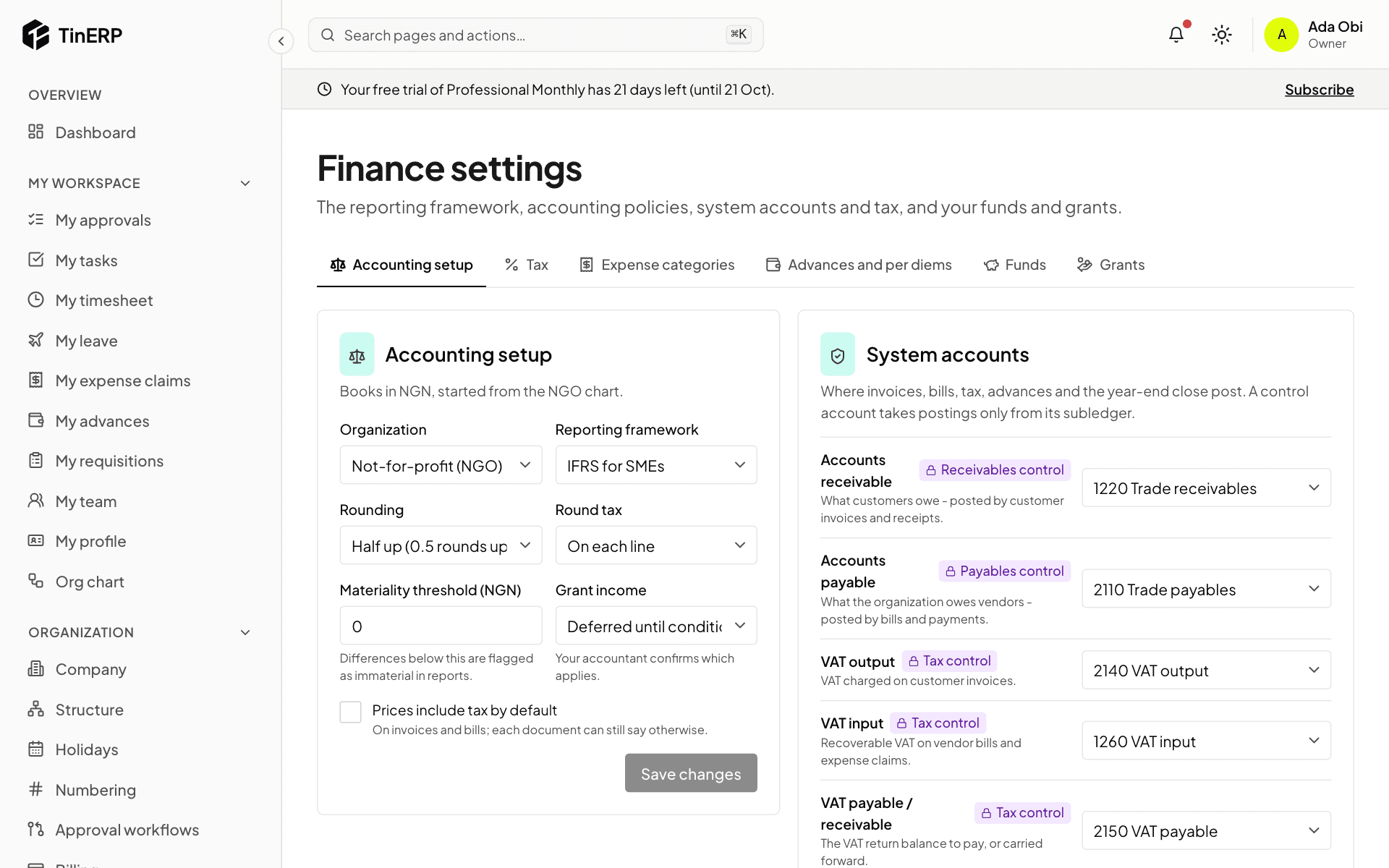Switch to the Grants tab
Viewport: 1389px width, 868px height.
pyautogui.click(x=1110, y=265)
